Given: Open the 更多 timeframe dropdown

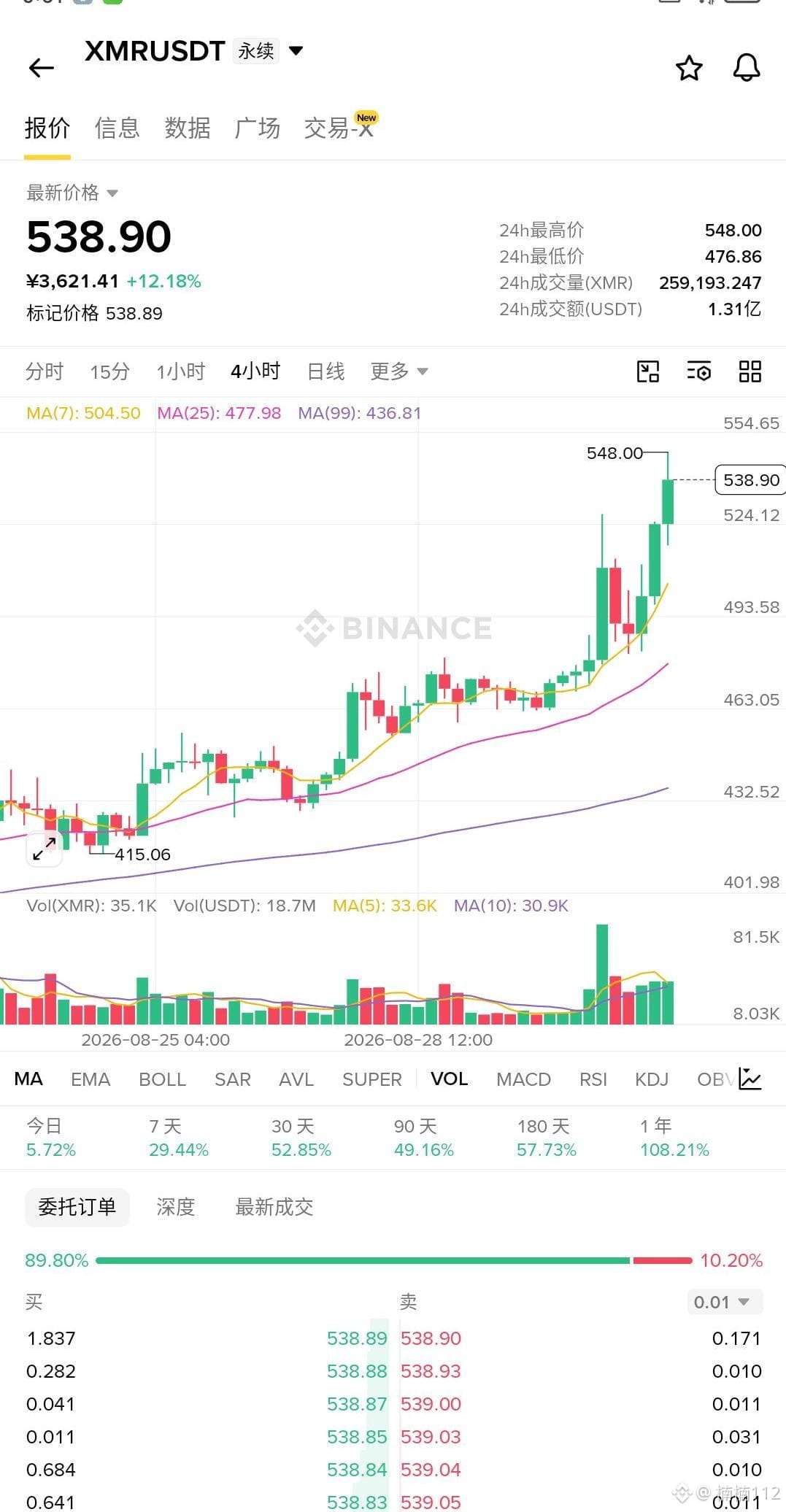Looking at the screenshot, I should 398,371.
